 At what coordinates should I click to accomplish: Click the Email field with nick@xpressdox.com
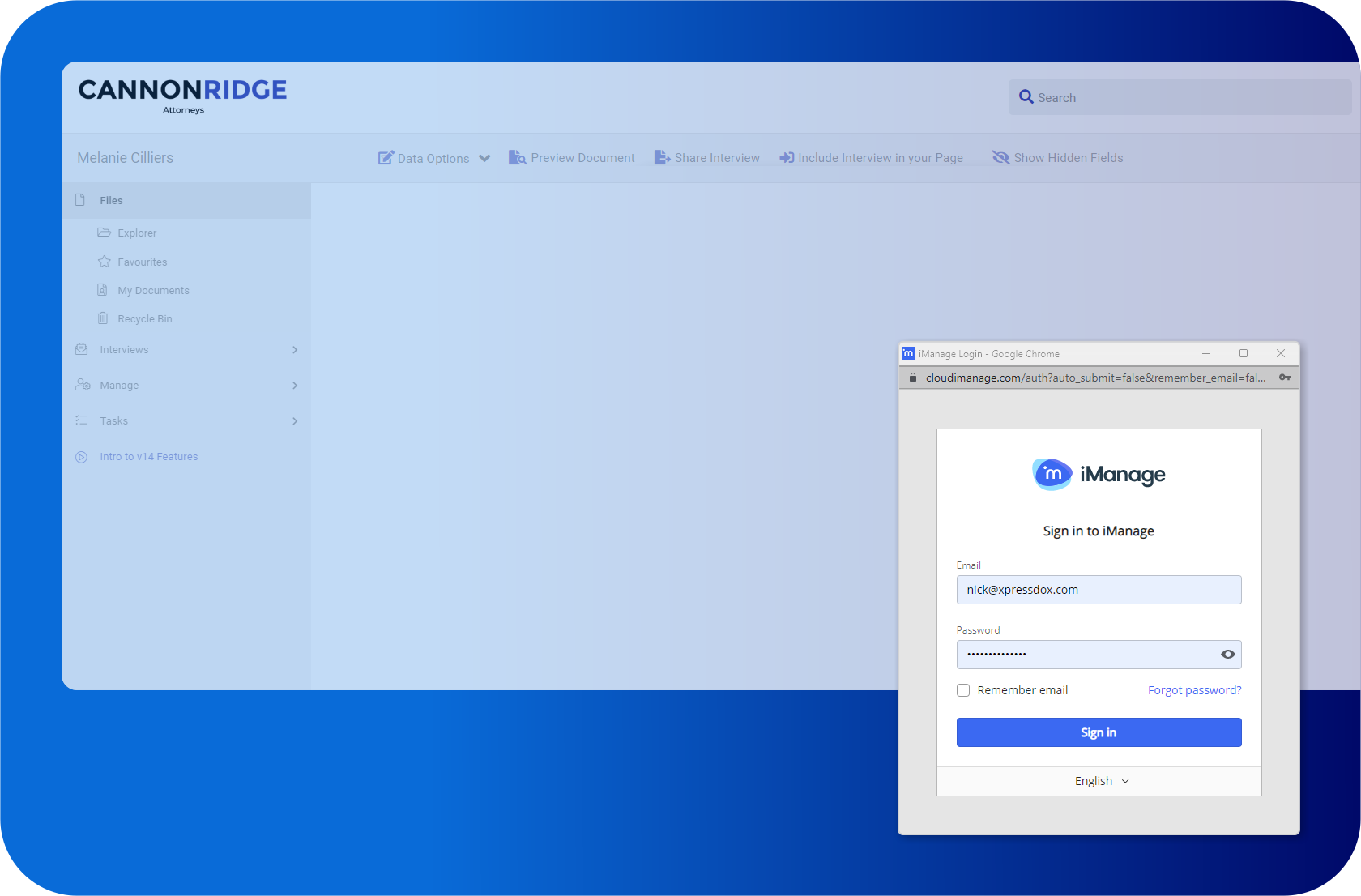[x=1099, y=590]
